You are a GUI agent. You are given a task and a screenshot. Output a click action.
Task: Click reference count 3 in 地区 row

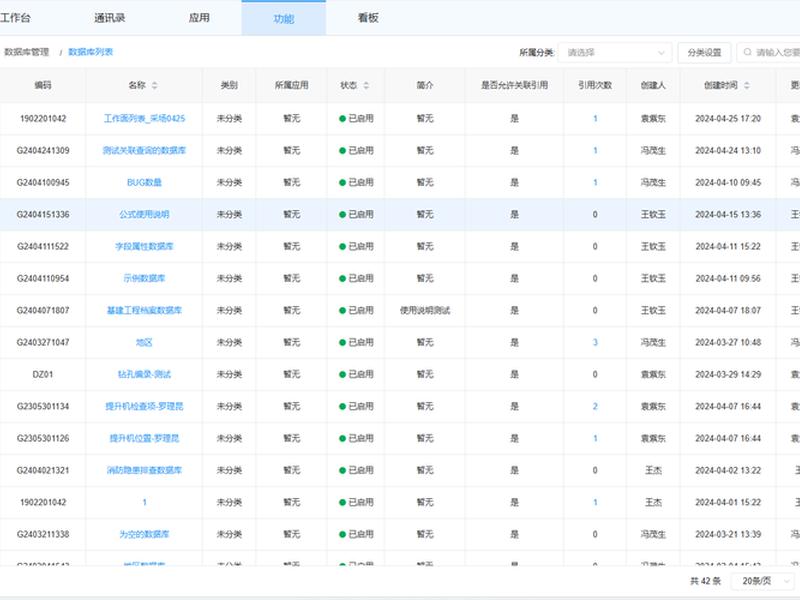tap(595, 342)
